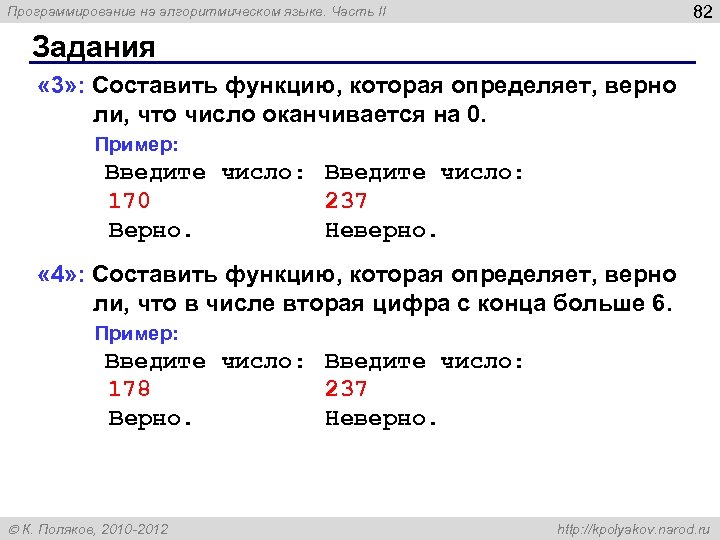Click the slide number 82

point(703,11)
